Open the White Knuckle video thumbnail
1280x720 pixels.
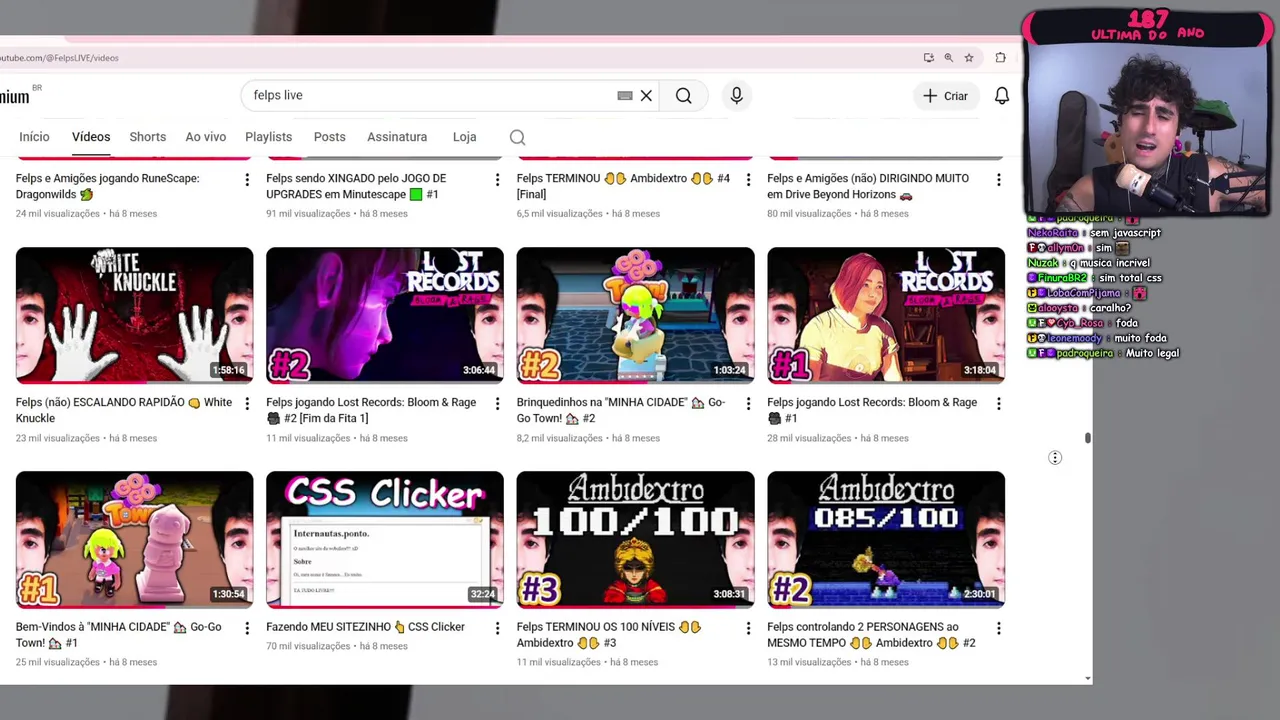click(134, 315)
